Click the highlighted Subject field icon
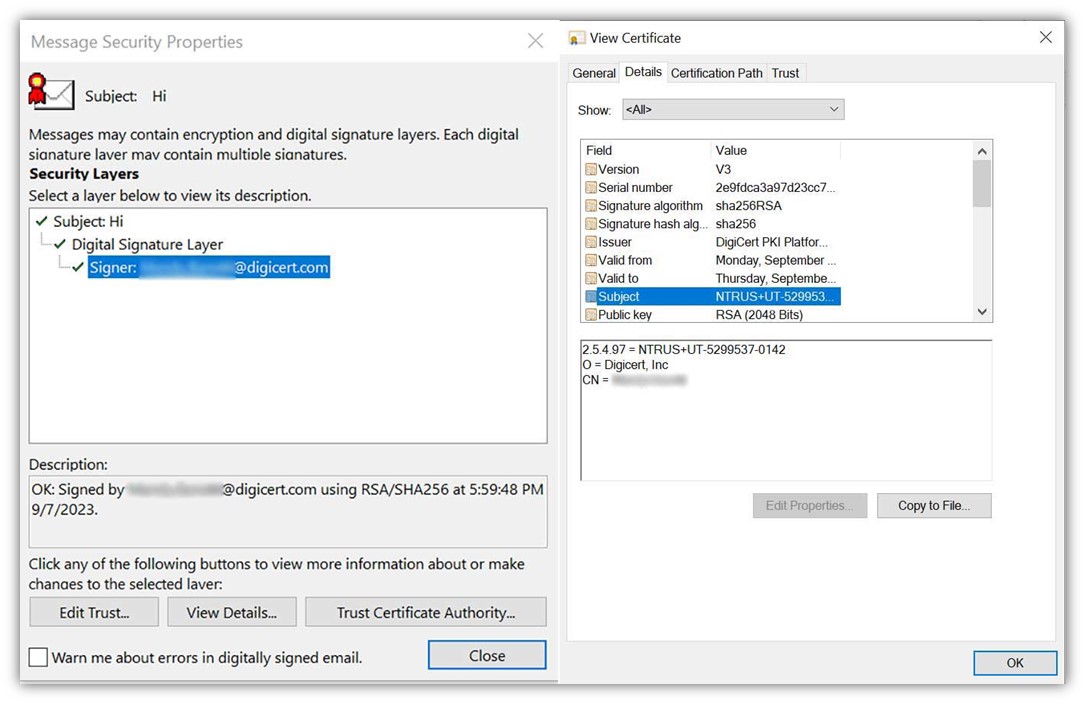Viewport: 1086px width, 704px height. pos(593,296)
